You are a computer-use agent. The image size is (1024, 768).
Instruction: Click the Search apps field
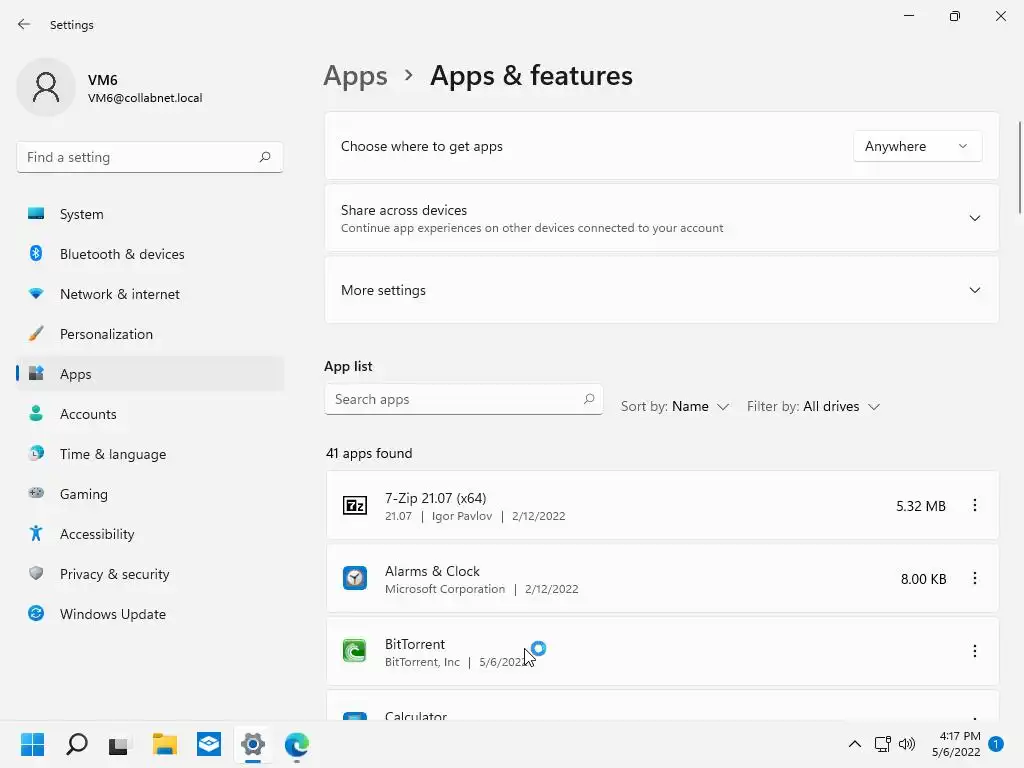click(x=455, y=399)
